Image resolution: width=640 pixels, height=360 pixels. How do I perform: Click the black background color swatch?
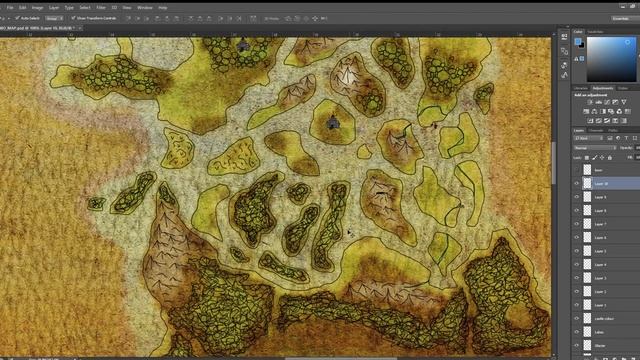tap(582, 45)
